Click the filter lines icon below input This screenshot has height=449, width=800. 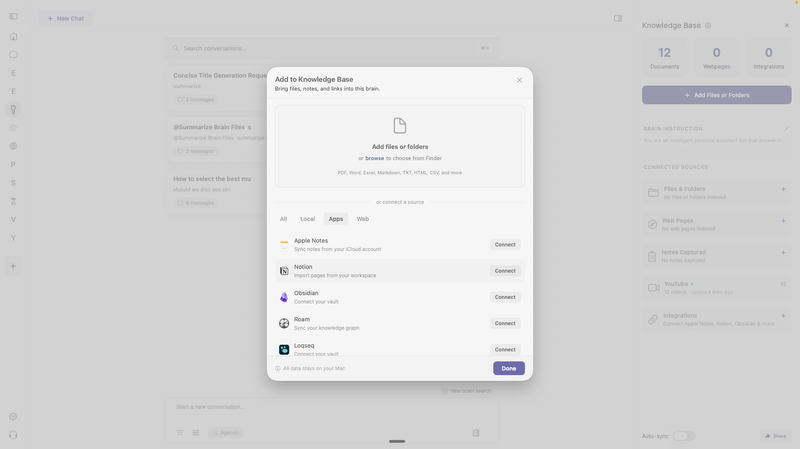tap(180, 433)
